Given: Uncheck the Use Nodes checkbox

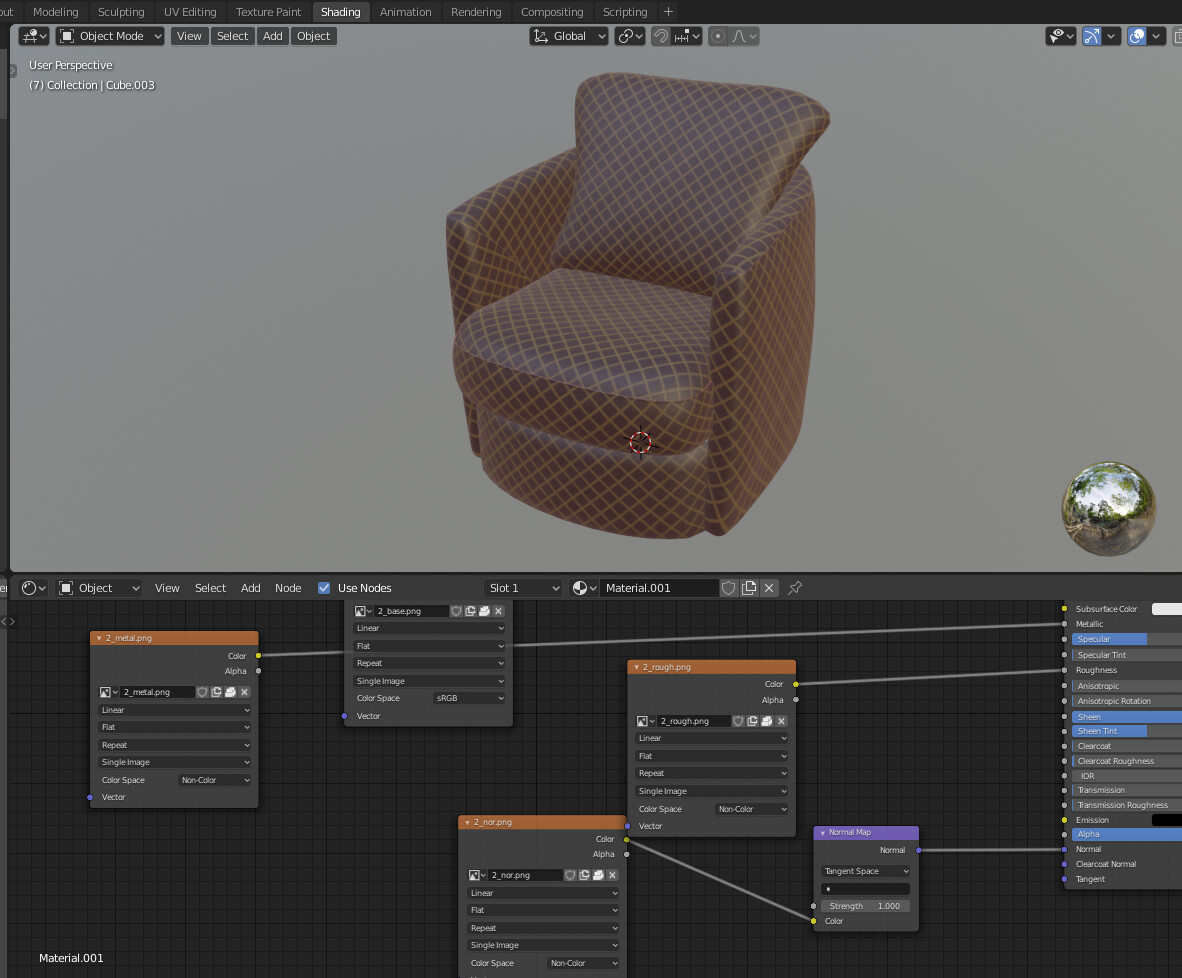Looking at the screenshot, I should [x=324, y=588].
